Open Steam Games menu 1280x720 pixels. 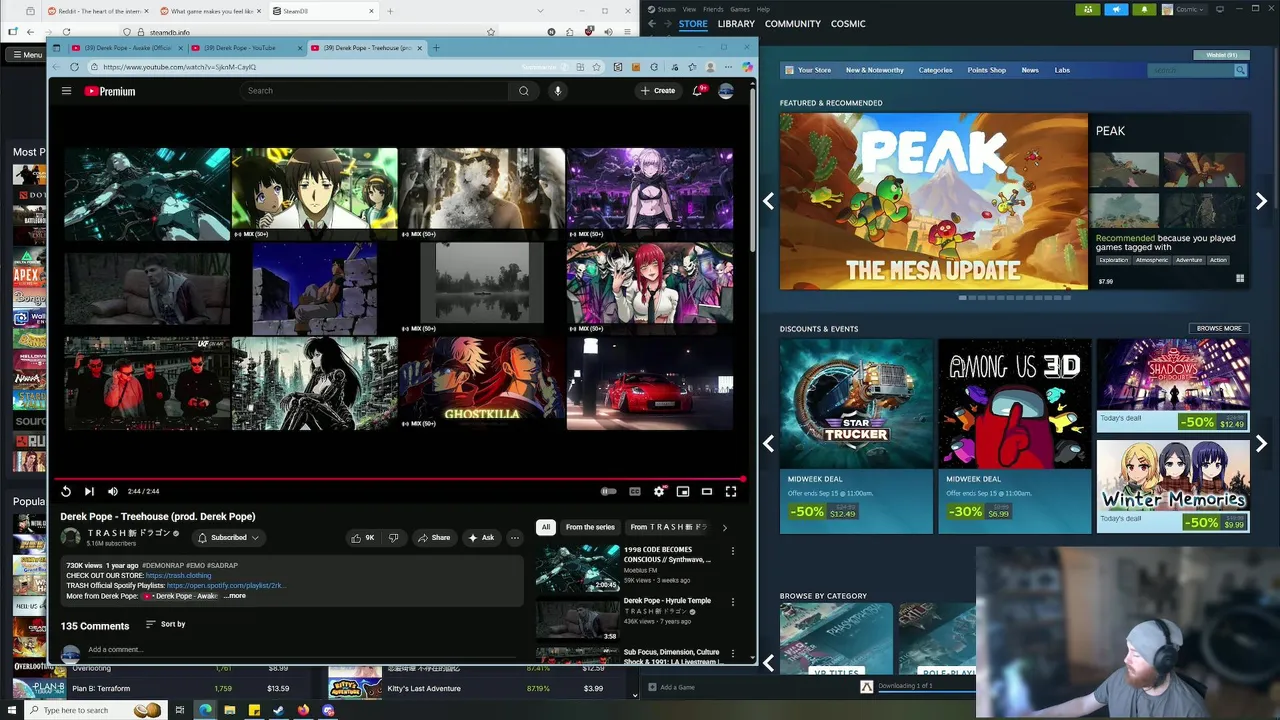[x=740, y=9]
